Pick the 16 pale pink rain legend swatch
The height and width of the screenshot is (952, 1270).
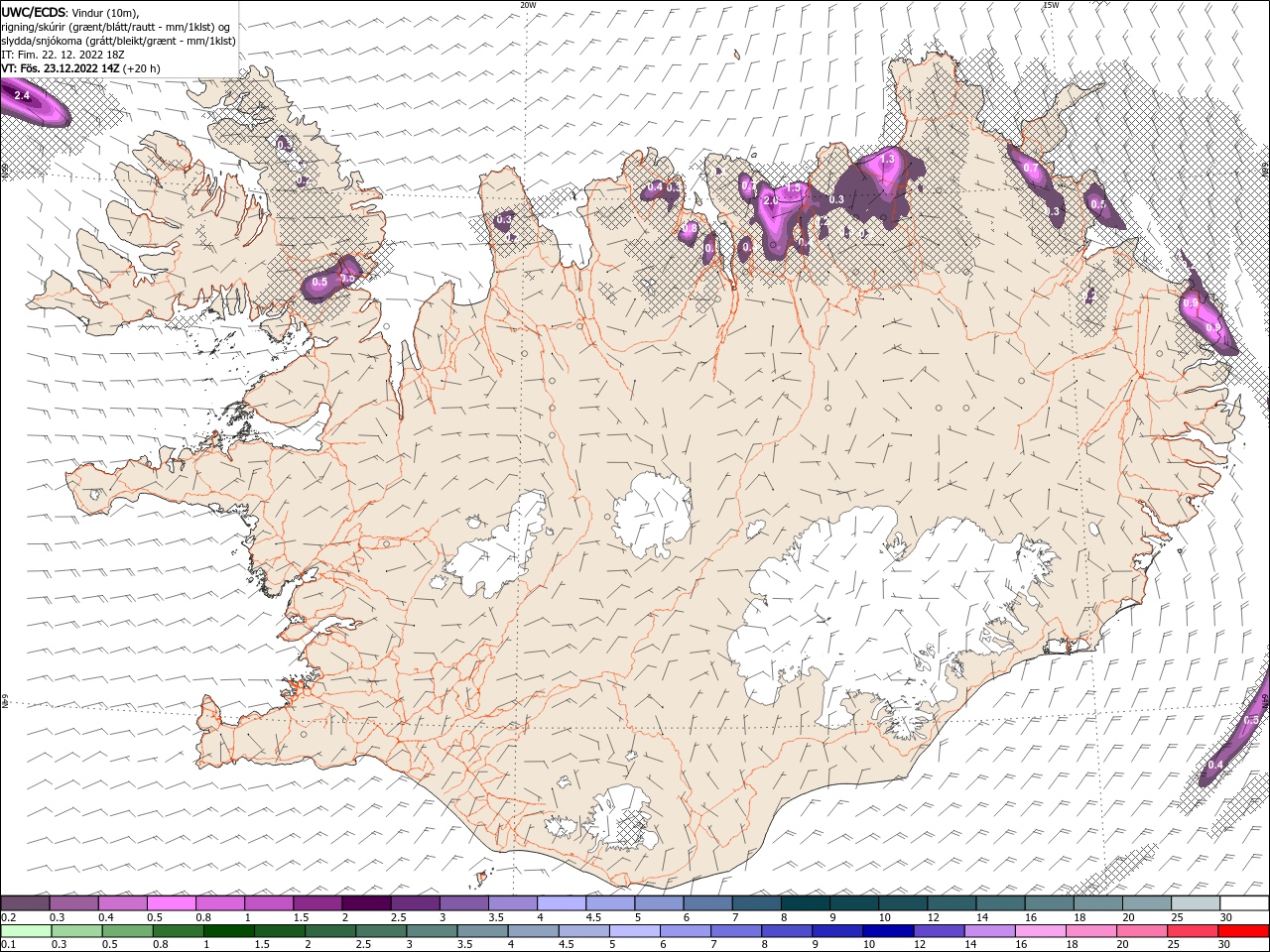1042,931
